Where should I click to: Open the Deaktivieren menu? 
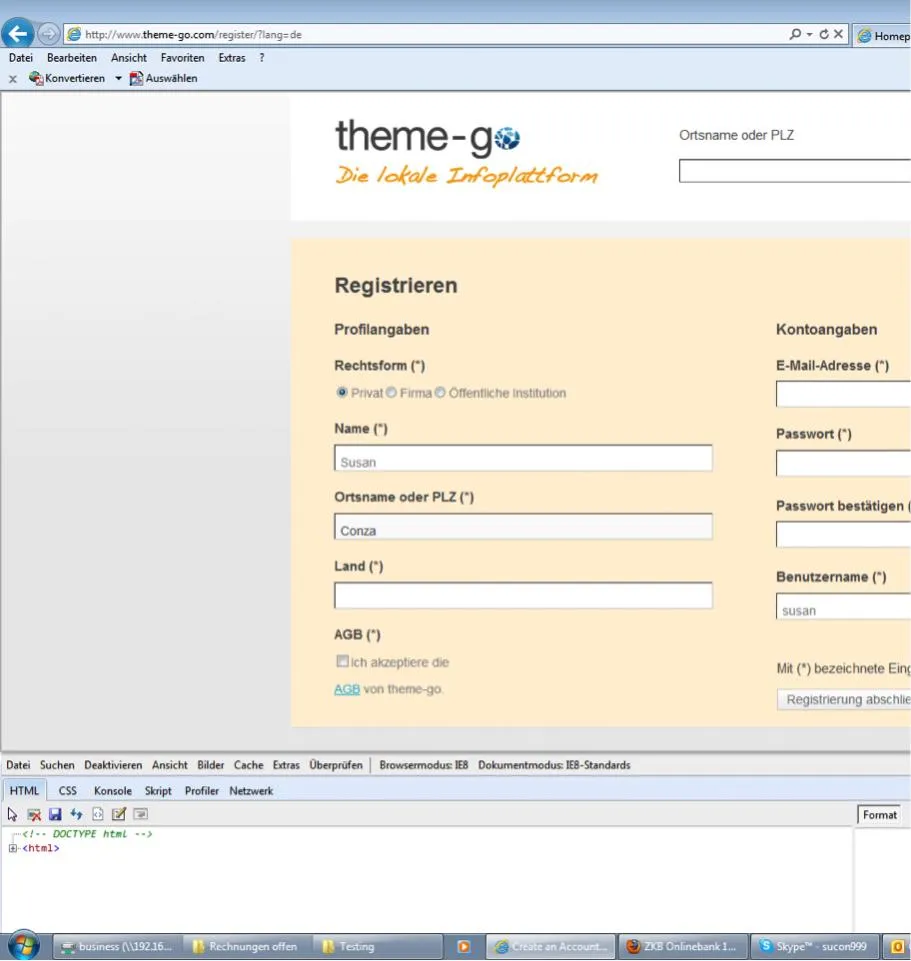(113, 765)
